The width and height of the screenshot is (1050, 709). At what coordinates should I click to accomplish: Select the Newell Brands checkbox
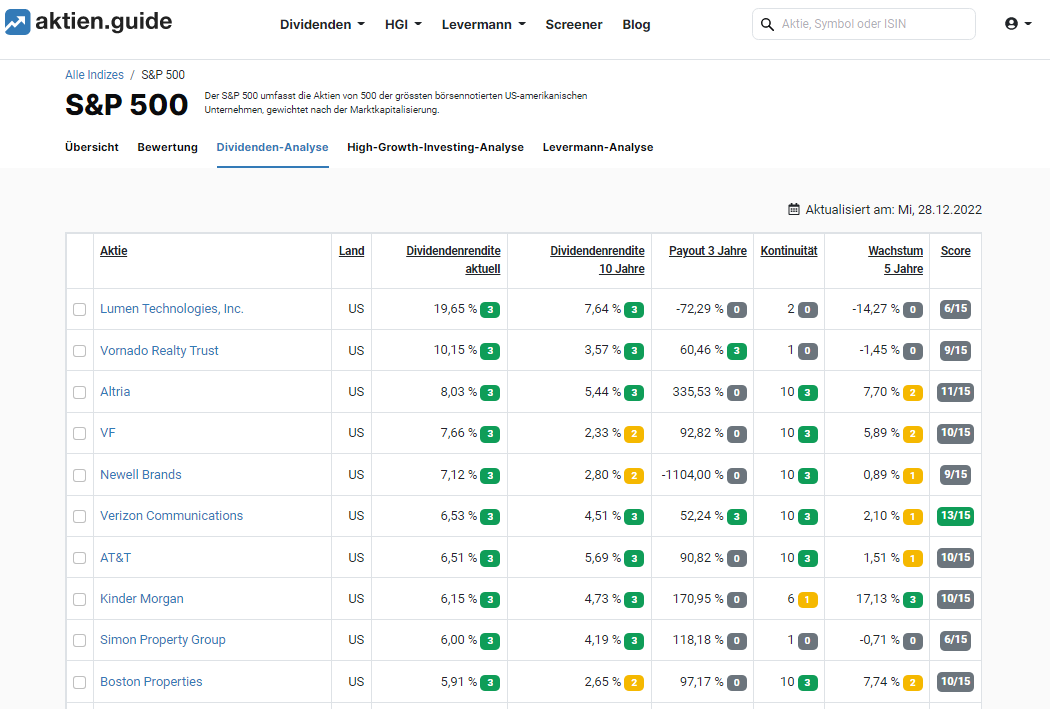(x=80, y=475)
